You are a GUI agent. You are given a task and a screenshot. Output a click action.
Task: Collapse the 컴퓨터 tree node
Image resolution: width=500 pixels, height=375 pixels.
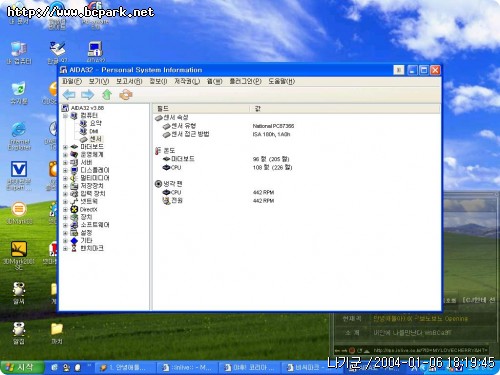(65, 116)
